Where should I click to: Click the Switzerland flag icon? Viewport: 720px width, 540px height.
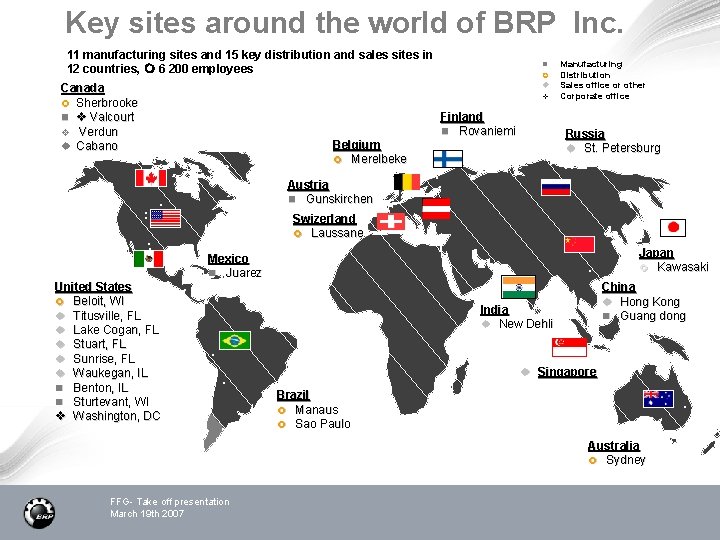tap(391, 221)
